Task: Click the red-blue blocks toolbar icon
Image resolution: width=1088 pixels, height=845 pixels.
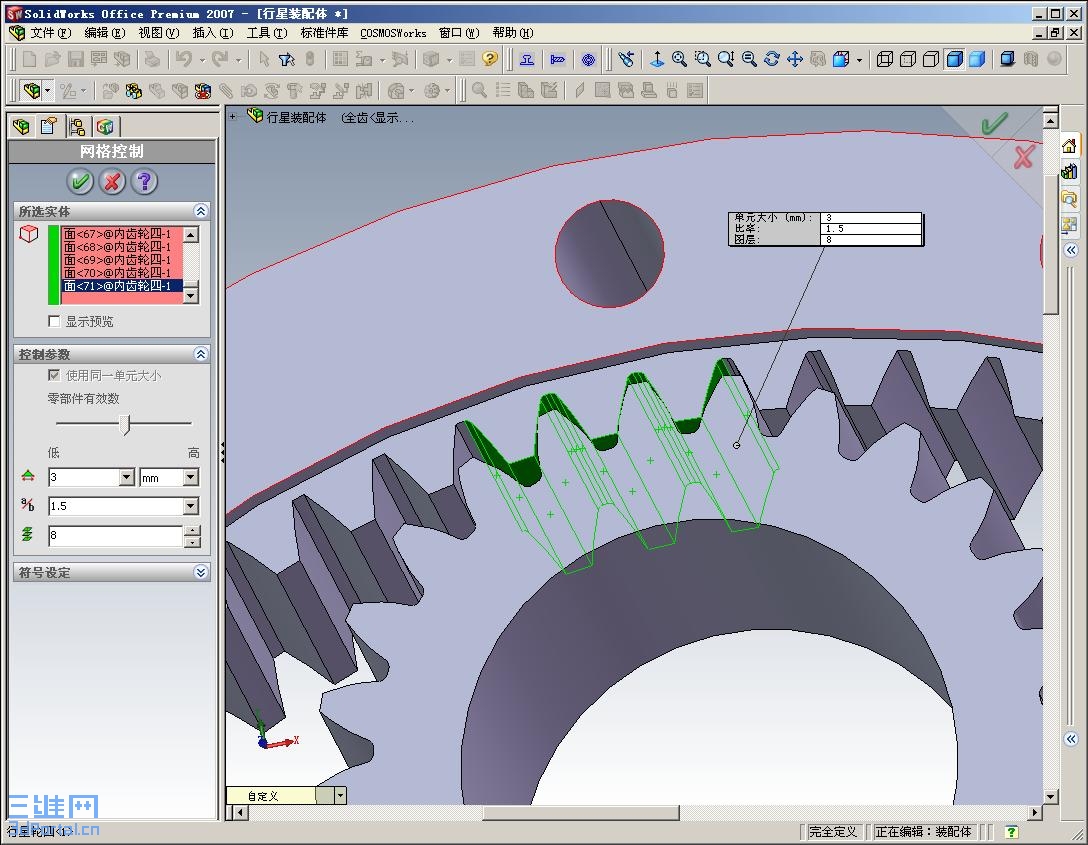Action: [x=203, y=90]
